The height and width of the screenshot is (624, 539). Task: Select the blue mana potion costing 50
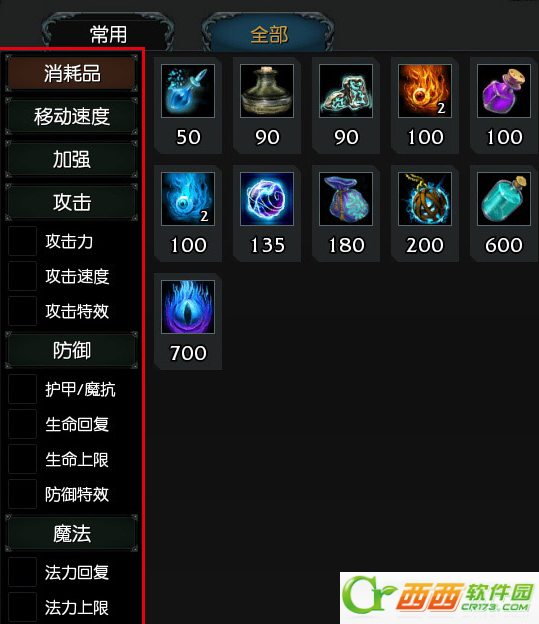click(188, 91)
